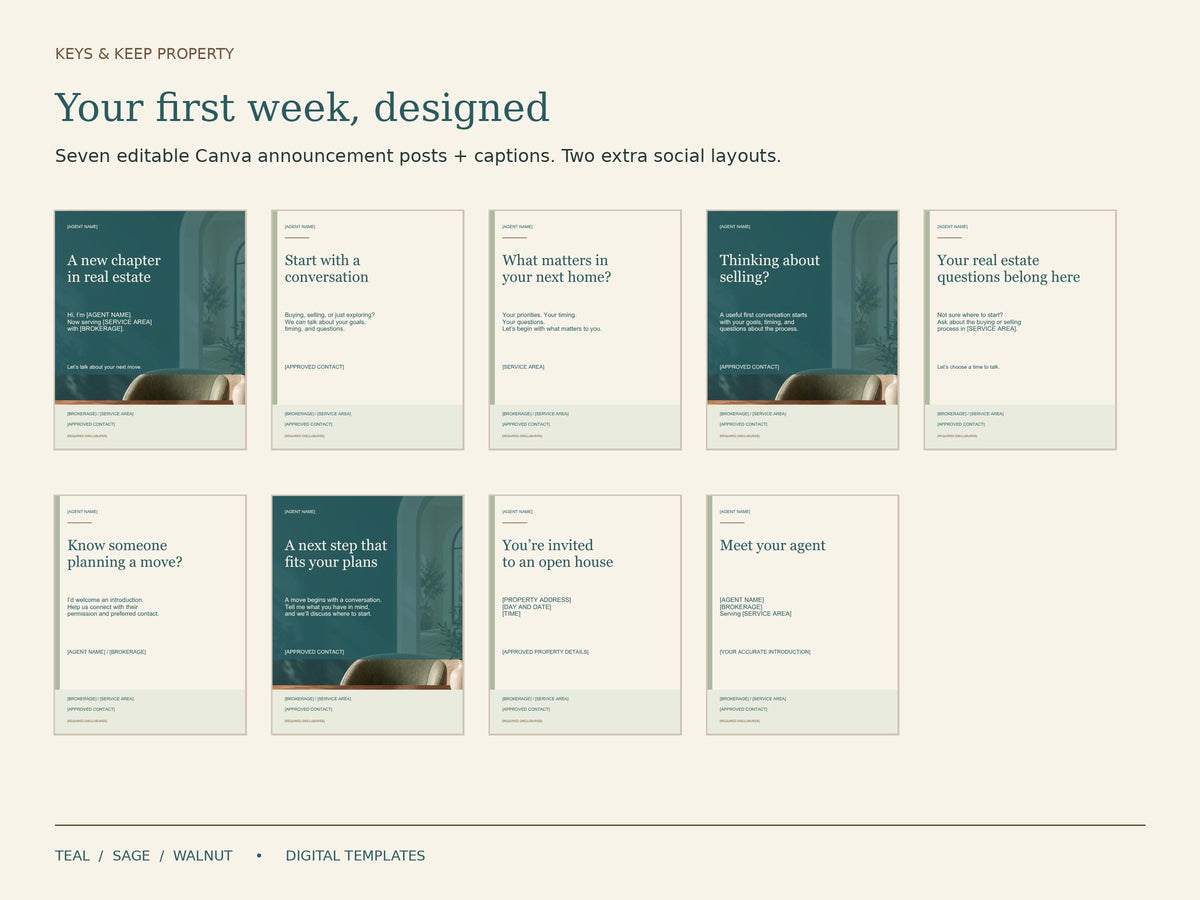Pick the 'Know someone planning a move?' template
The width and height of the screenshot is (1200, 900).
click(x=150, y=615)
